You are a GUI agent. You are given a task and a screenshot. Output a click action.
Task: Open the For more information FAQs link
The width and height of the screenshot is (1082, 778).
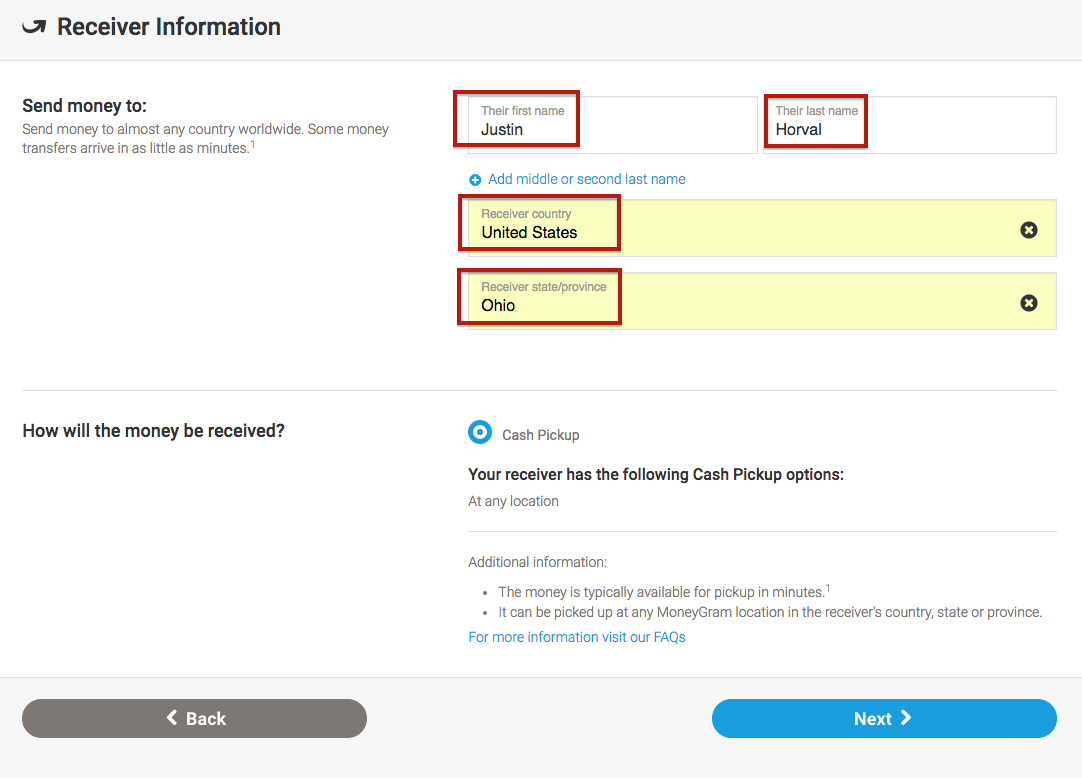[x=576, y=637]
